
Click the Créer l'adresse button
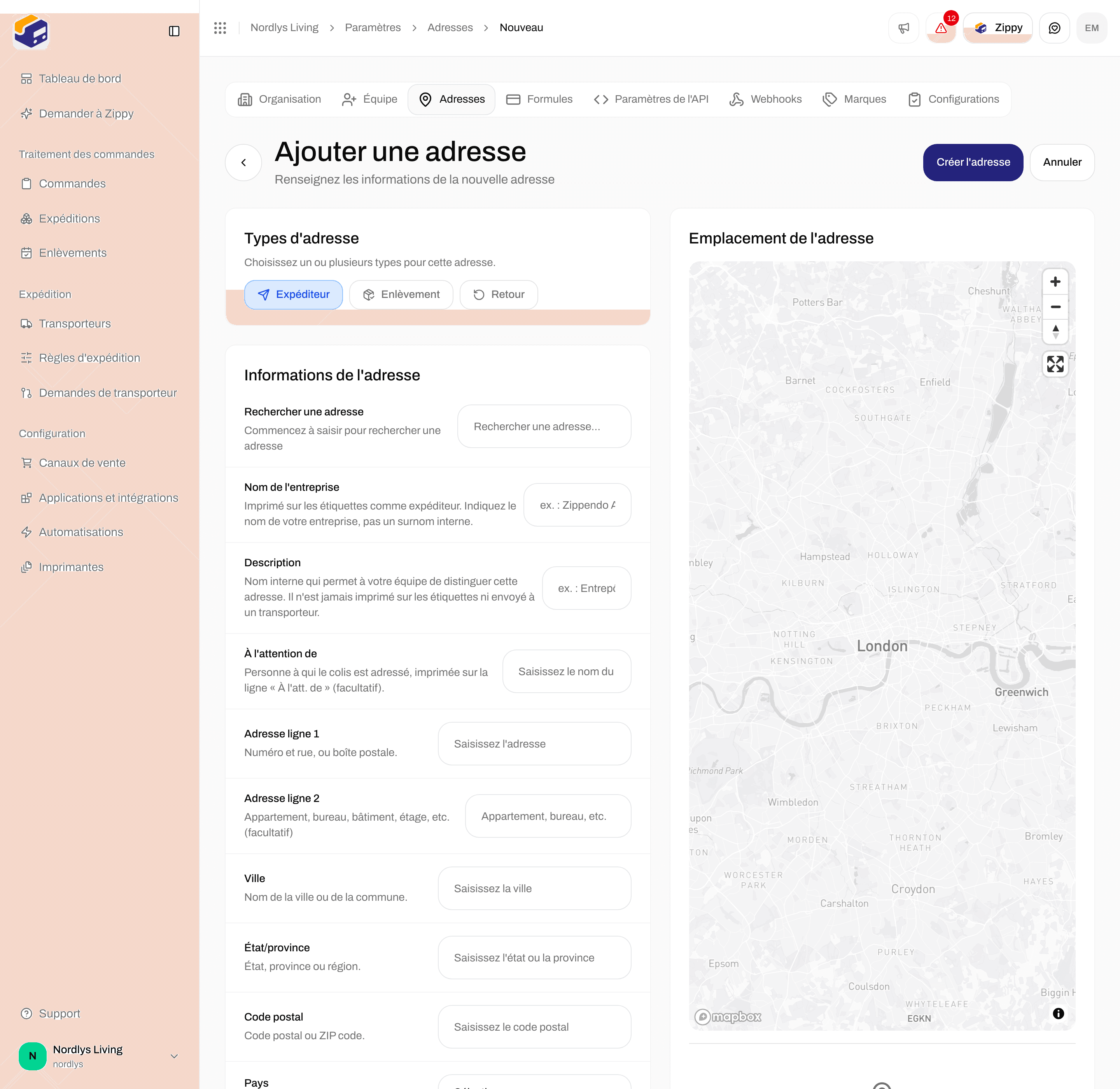[973, 163]
